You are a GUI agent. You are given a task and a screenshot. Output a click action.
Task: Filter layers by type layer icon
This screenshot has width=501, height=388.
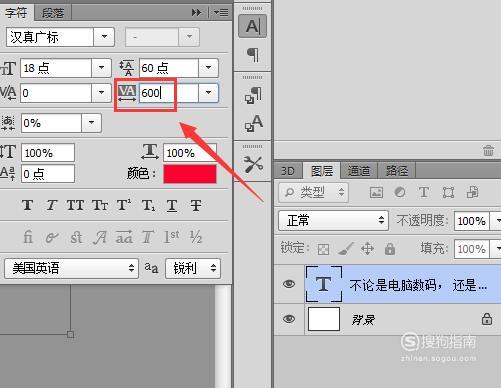coord(424,192)
